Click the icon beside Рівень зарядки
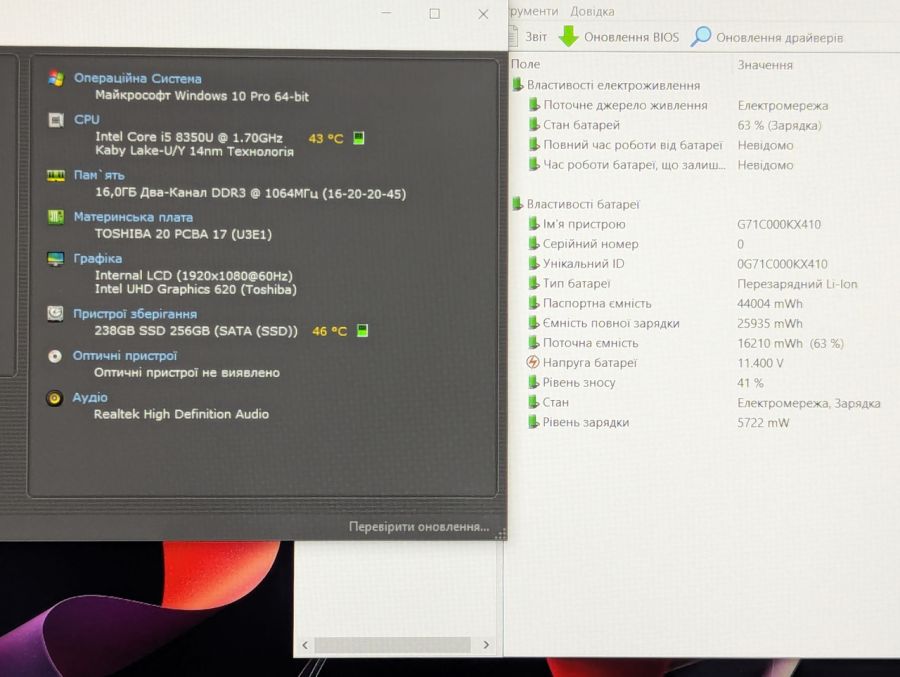Screen dimensions: 900x677 tap(533, 422)
